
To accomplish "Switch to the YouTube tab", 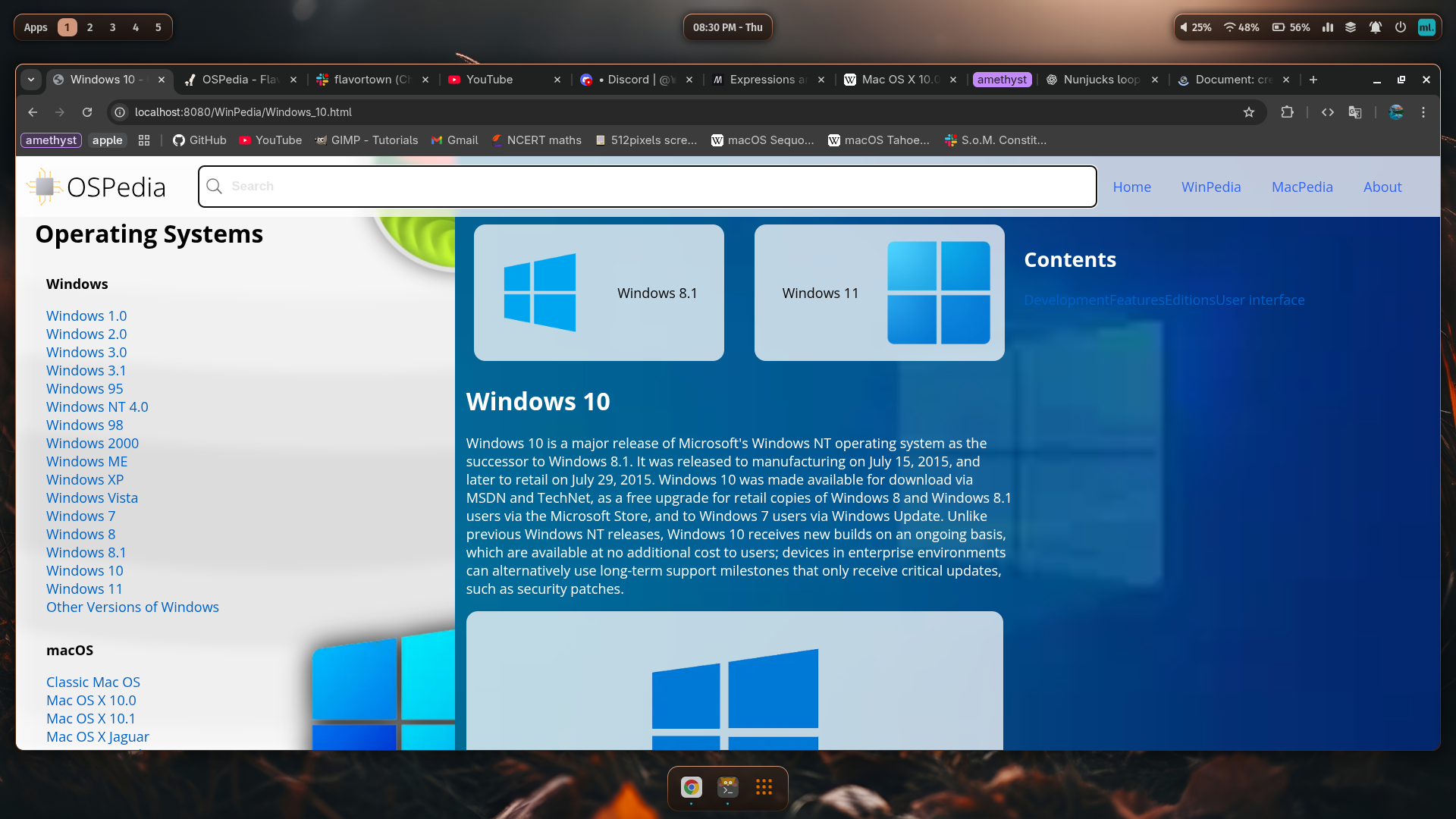I will pos(489,80).
